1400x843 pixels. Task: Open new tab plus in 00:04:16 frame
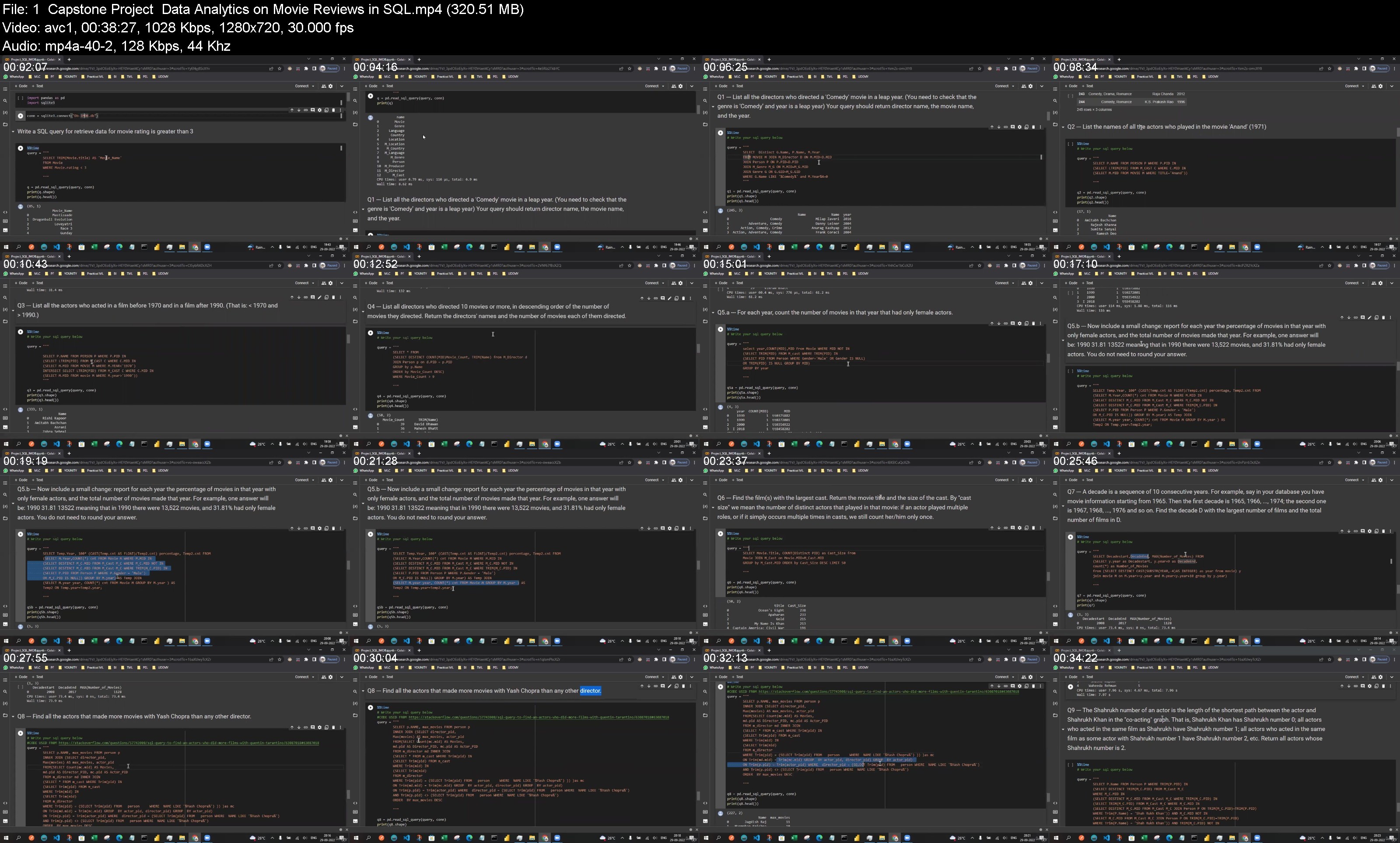(x=419, y=59)
